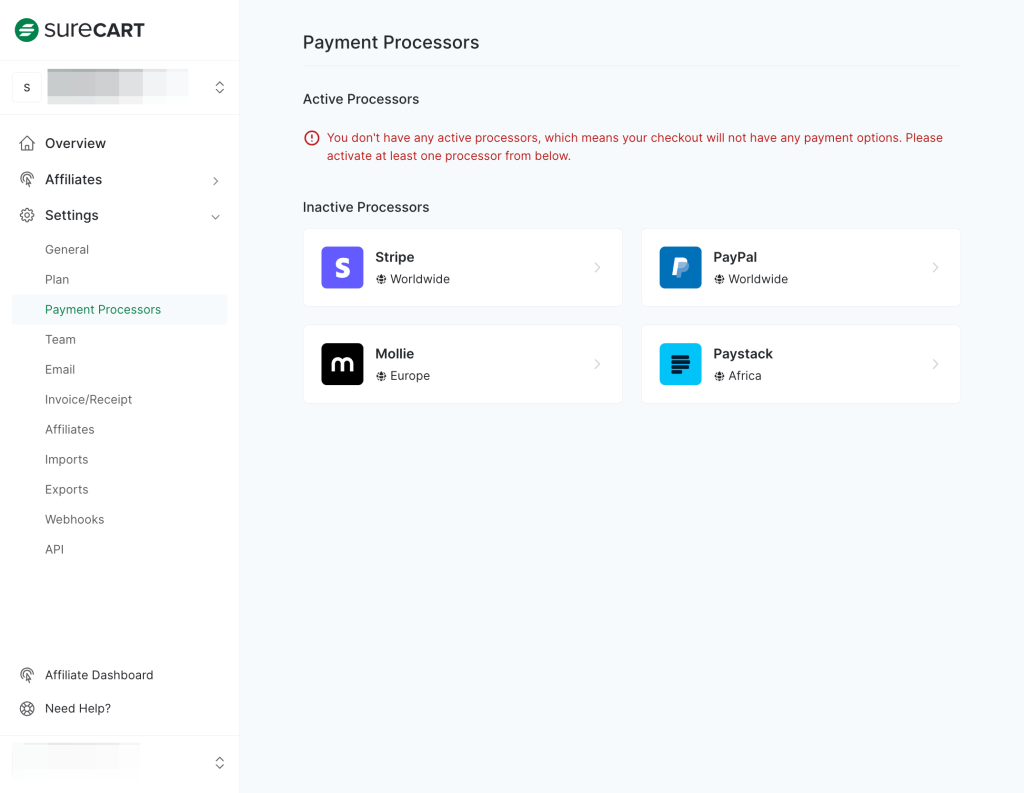This screenshot has width=1024, height=793.
Task: Open the Need Help link
Action: (78, 708)
